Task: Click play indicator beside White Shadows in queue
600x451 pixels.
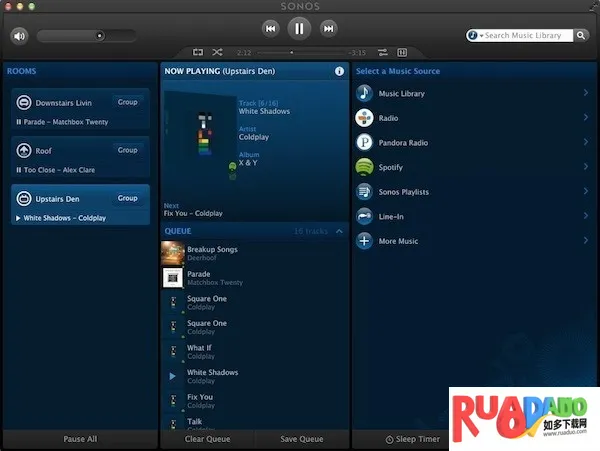Action: point(173,376)
